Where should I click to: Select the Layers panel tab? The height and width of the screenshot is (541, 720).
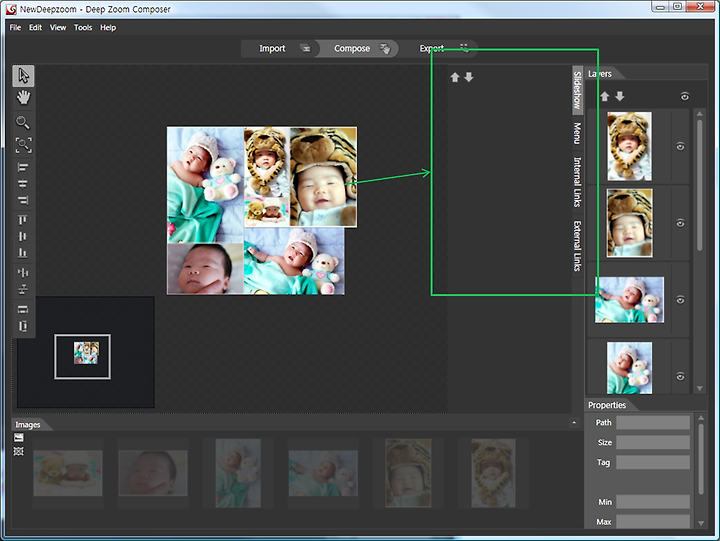600,73
